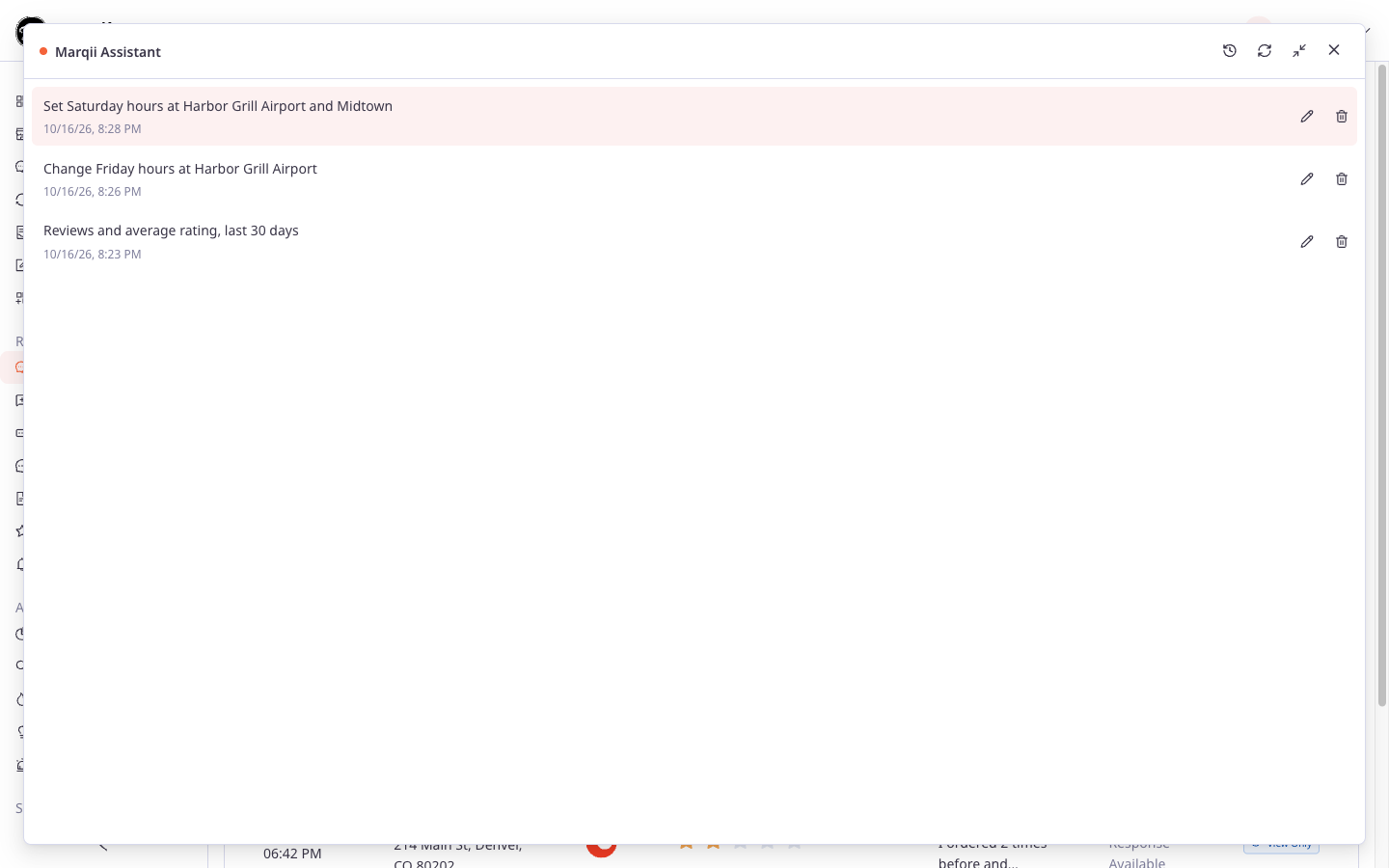Delete the Reviews and average rating conversation
The width and height of the screenshot is (1389, 868).
[1342, 242]
